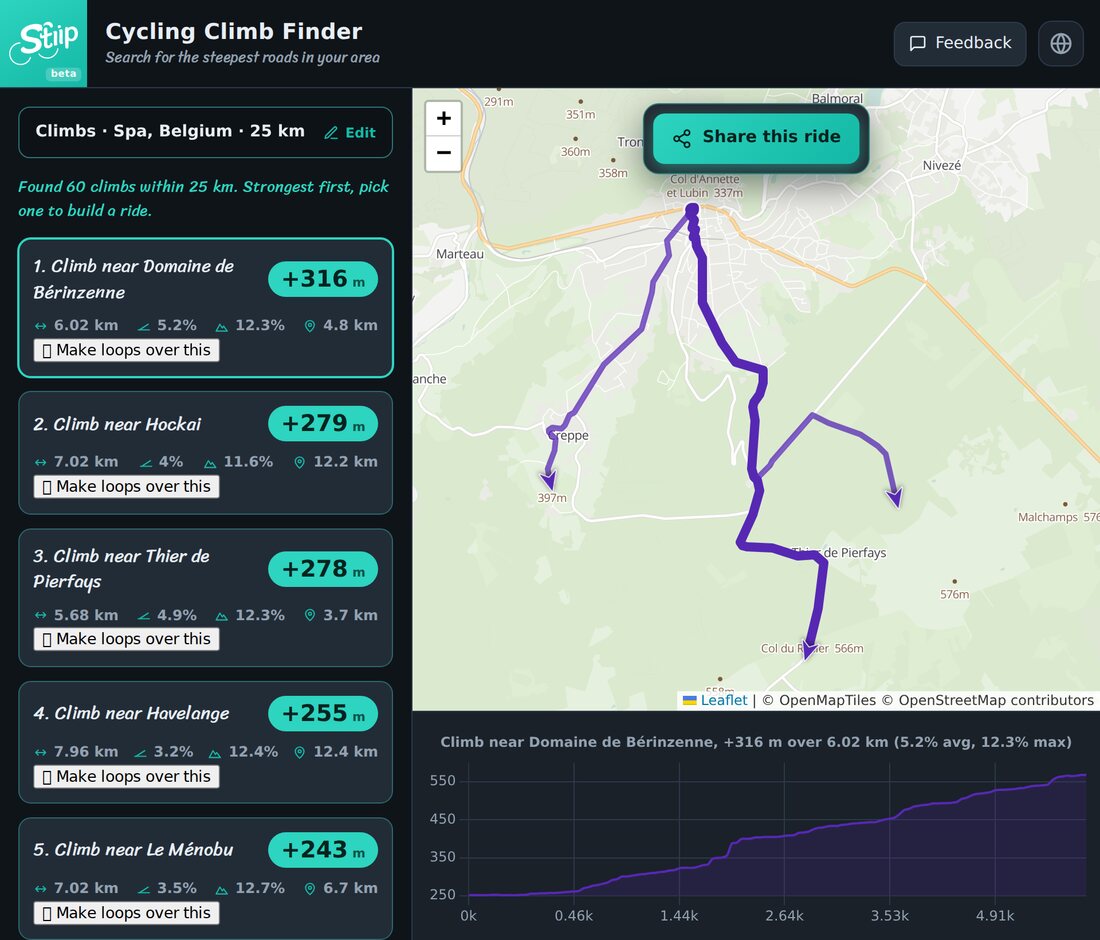Click the distance pin icon beside 12.4 km
The image size is (1100, 940).
[300, 753]
